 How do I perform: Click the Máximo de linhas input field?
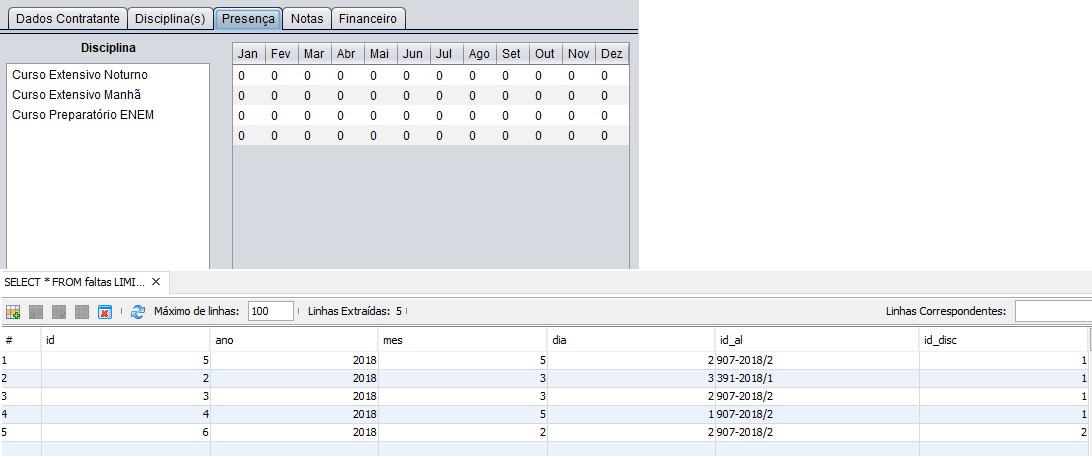pos(271,311)
